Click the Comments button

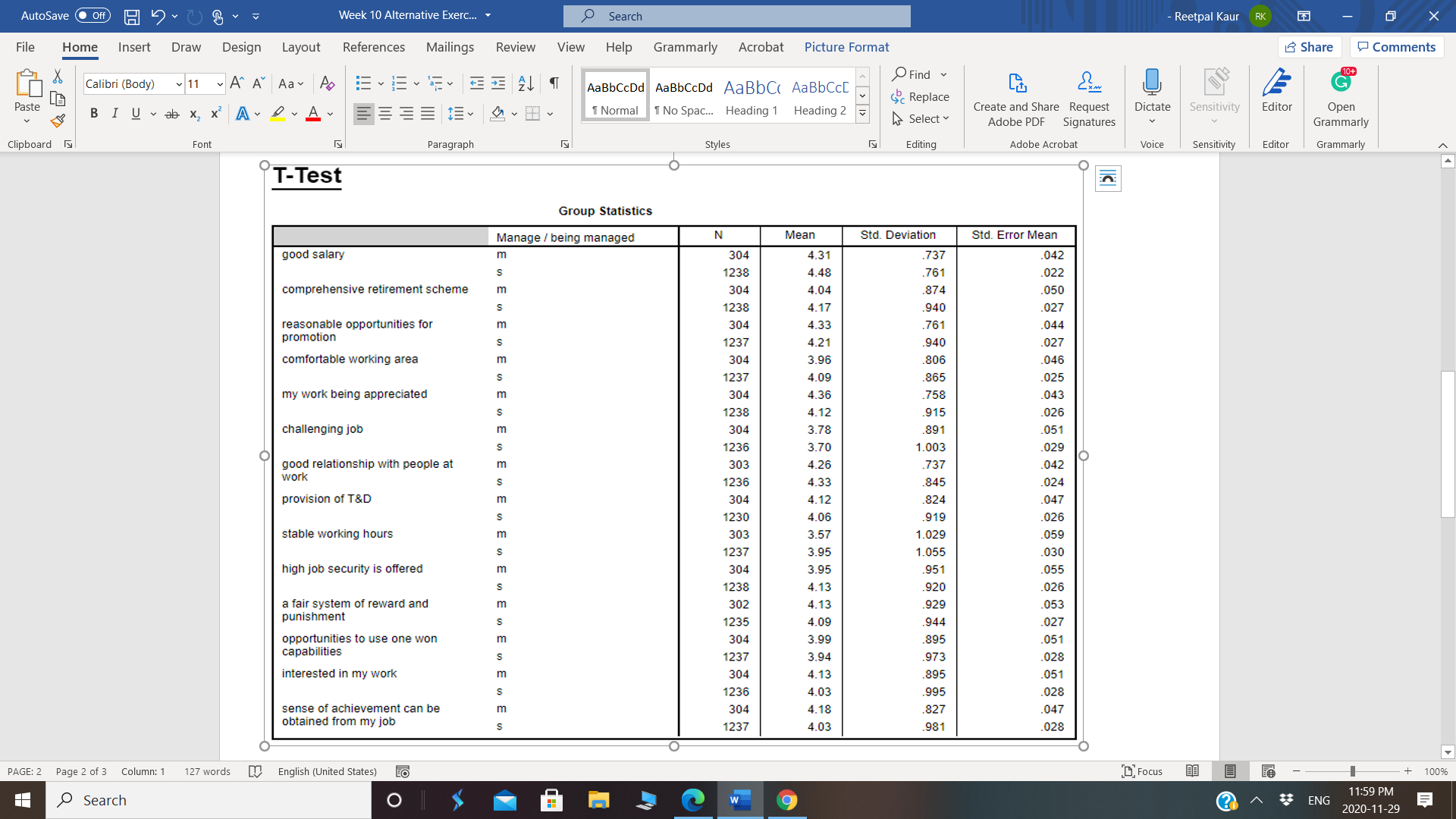(1396, 47)
